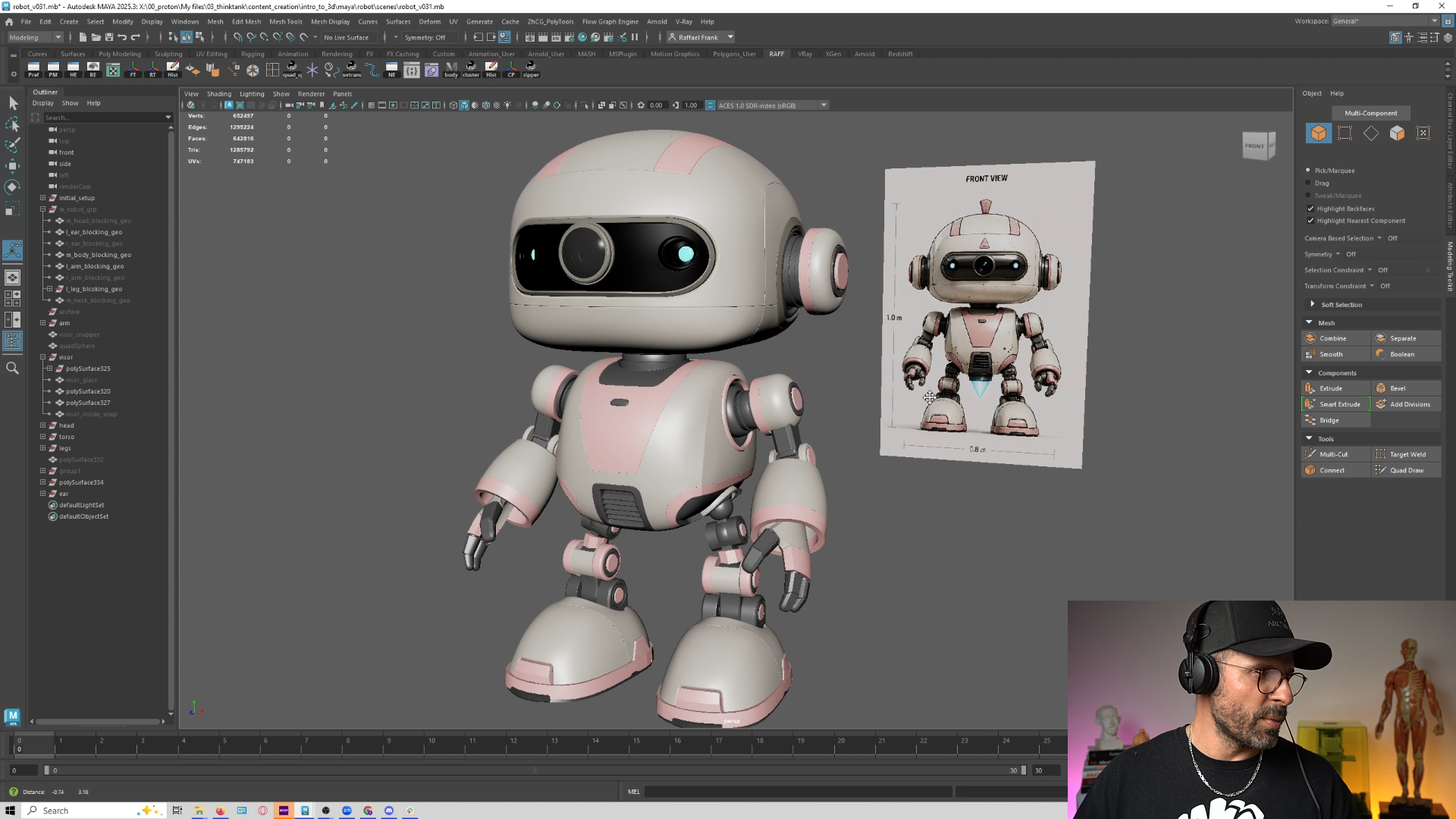The image size is (1456, 819).
Task: Toggle Highlight Backfaces checkbox
Action: tap(1310, 209)
